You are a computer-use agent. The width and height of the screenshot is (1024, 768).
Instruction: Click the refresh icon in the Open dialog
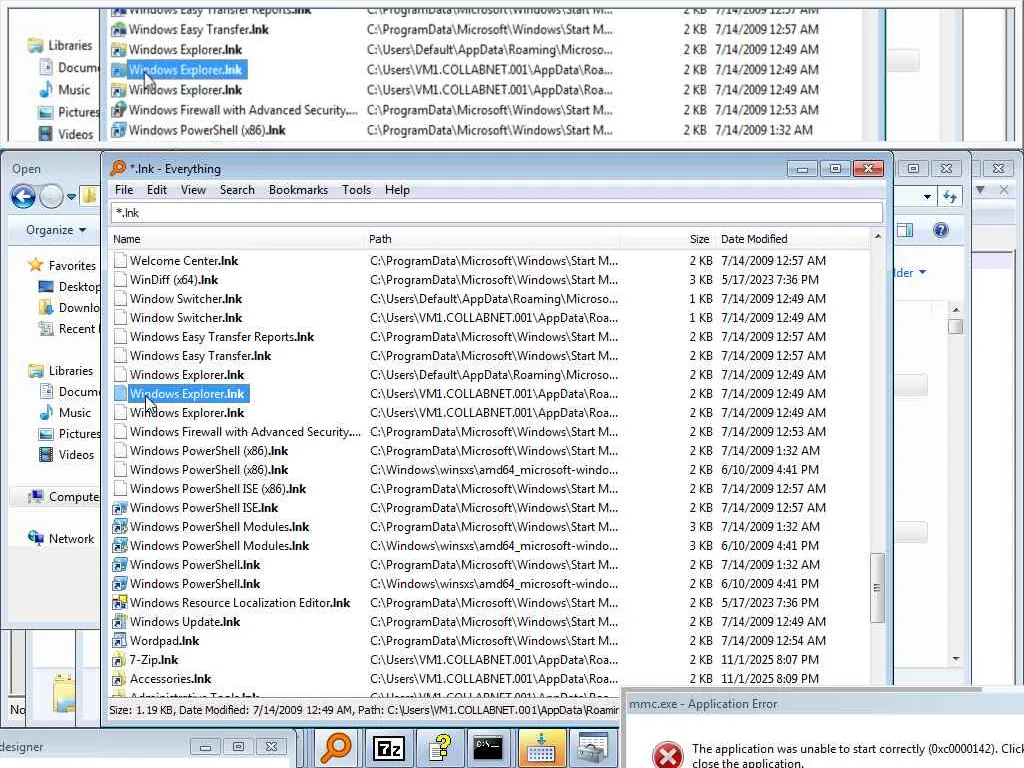tap(950, 197)
